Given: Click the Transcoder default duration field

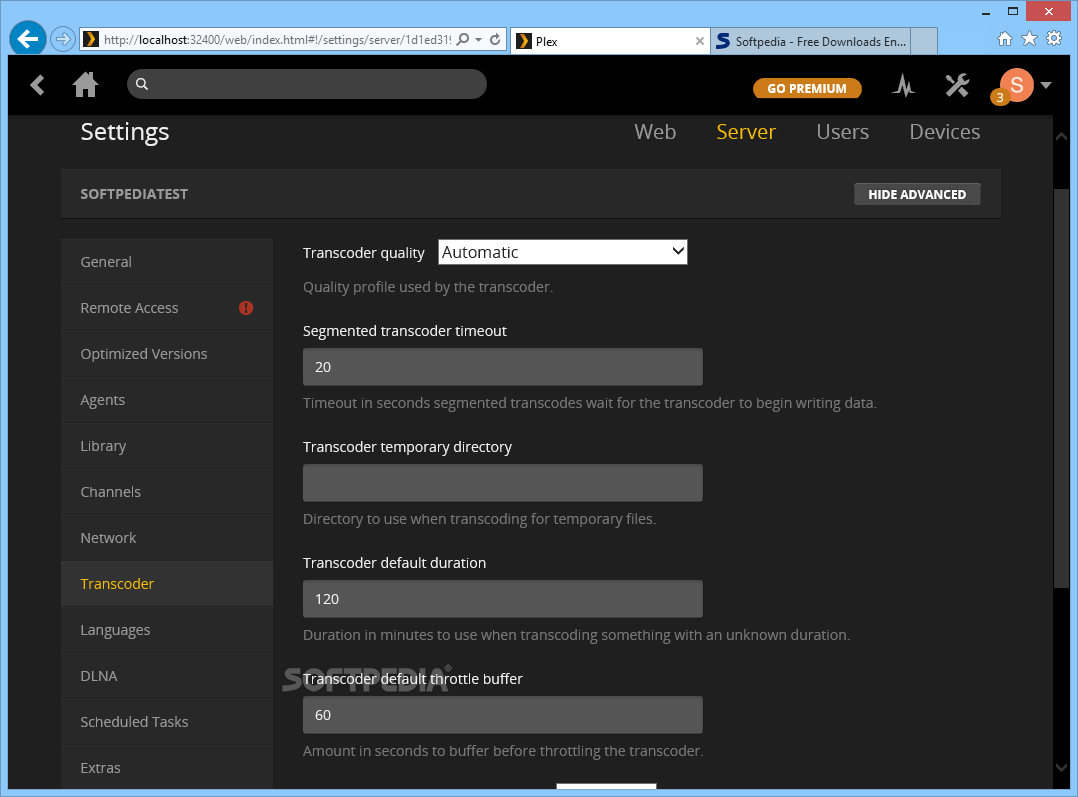Looking at the screenshot, I should click(x=503, y=599).
